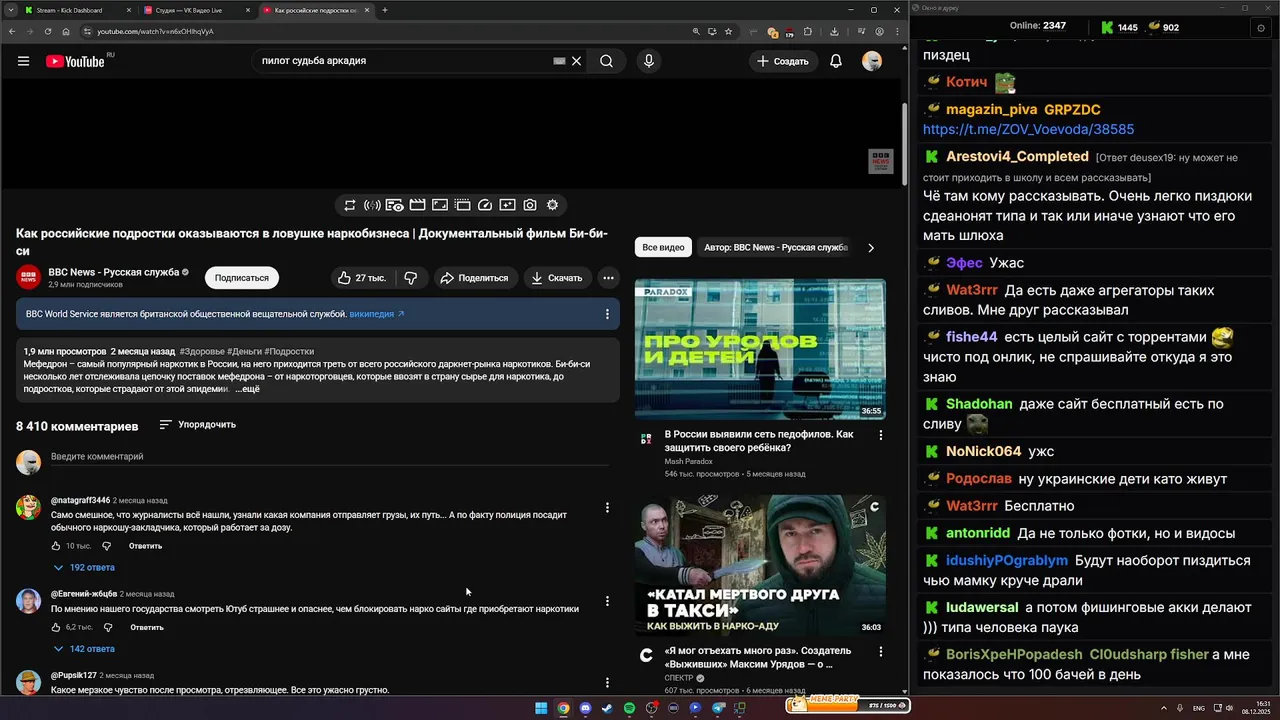The image size is (1280, 720).
Task: Focus the Введите комментарий input field
Action: [330, 457]
